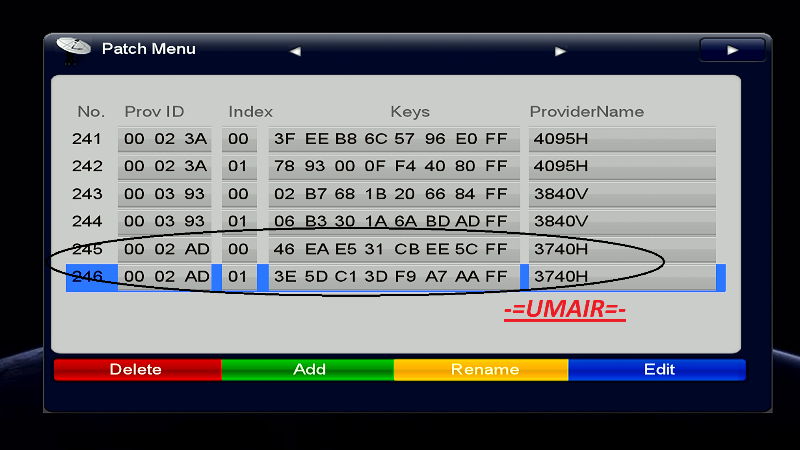Viewport: 800px width, 450px height.
Task: Select the ProviderName 3740H in row 246
Action: 622,277
